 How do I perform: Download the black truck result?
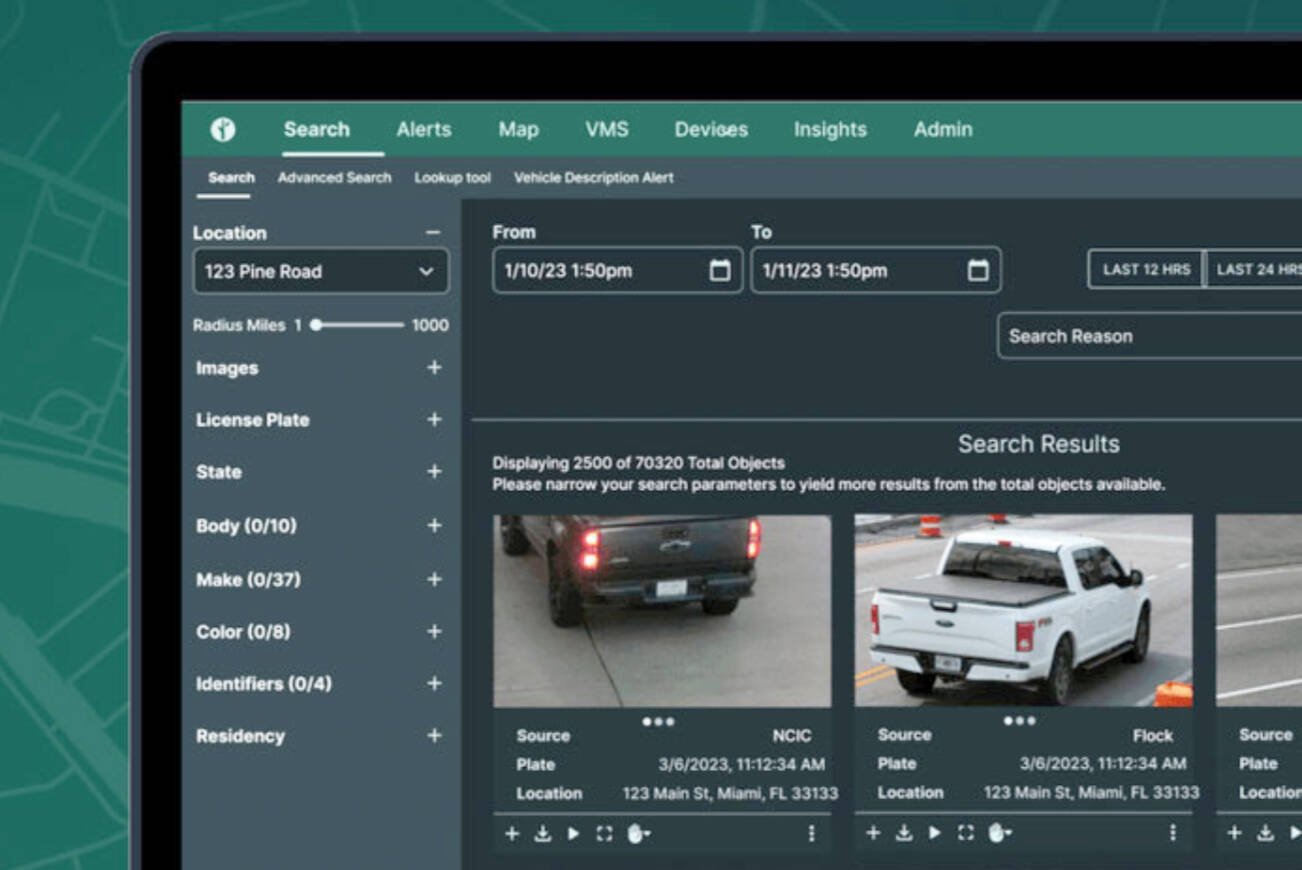click(542, 833)
